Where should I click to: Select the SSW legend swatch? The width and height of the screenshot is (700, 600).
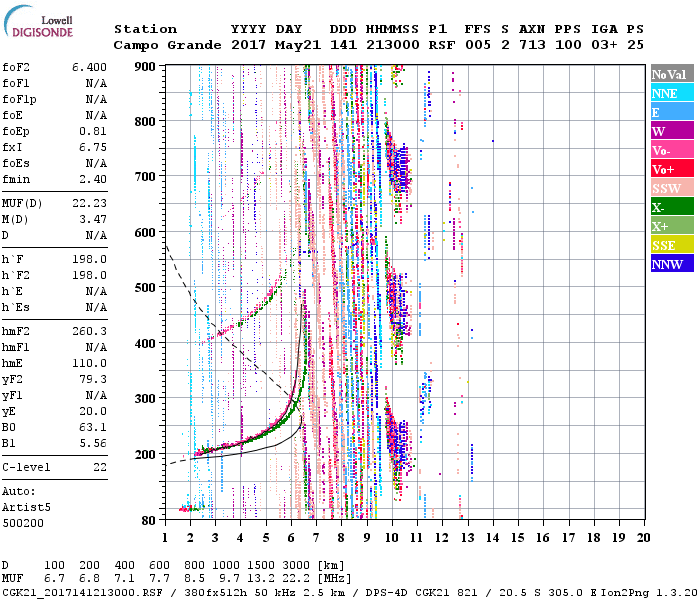tap(672, 188)
